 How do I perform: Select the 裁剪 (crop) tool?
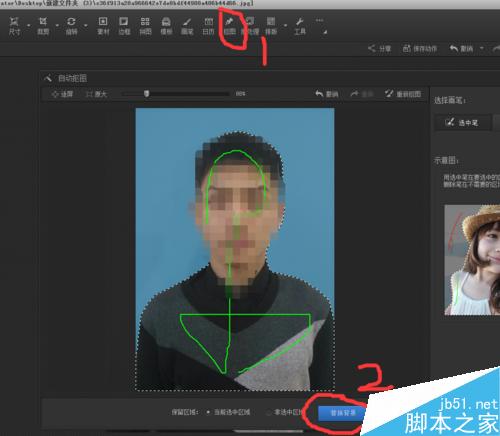coord(43,26)
